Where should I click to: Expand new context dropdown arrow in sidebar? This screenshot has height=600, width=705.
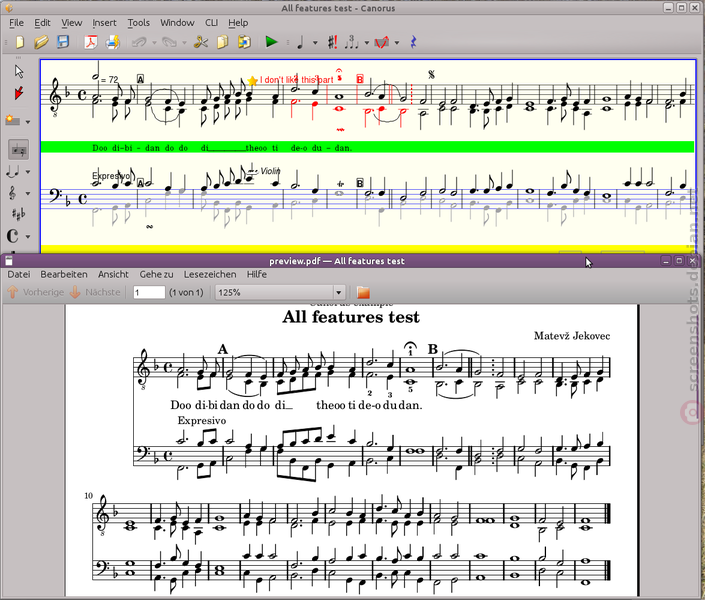28,122
